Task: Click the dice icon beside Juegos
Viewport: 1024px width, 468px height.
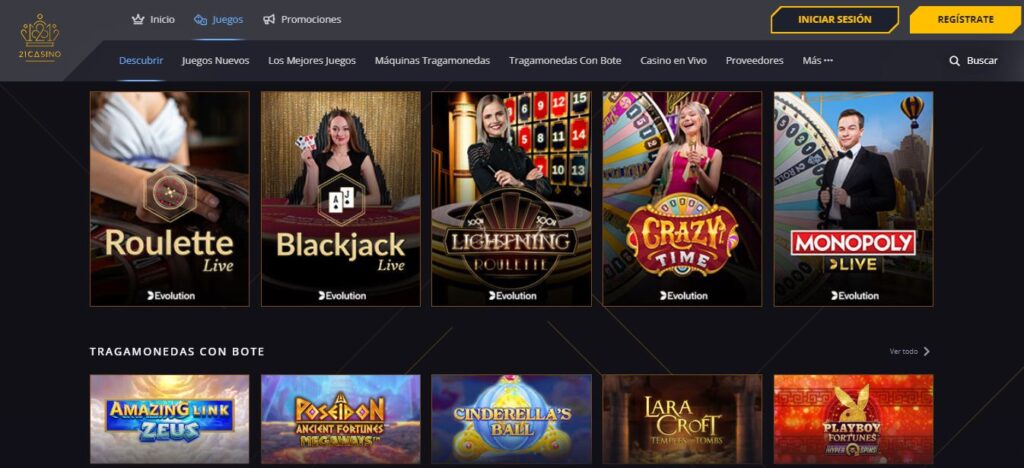Action: (200, 20)
